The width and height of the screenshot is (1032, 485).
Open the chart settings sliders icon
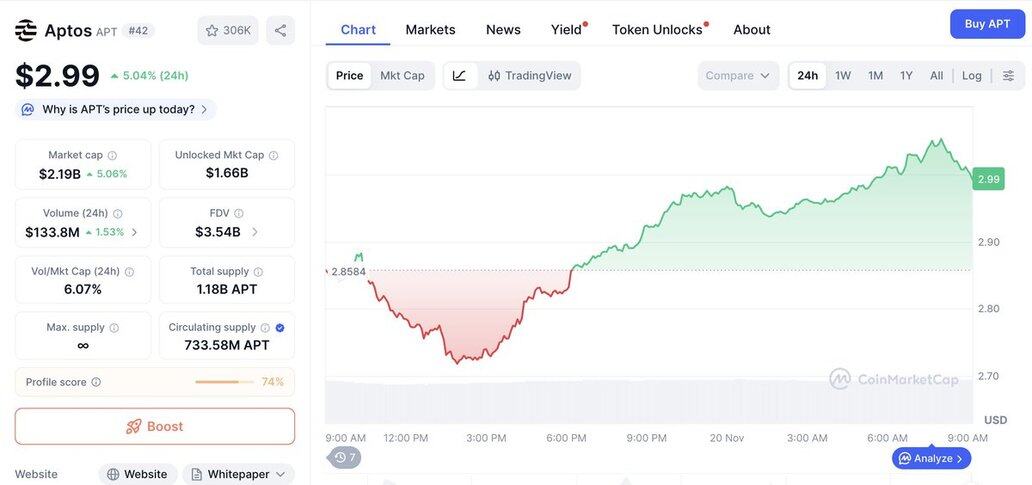[x=1008, y=76]
